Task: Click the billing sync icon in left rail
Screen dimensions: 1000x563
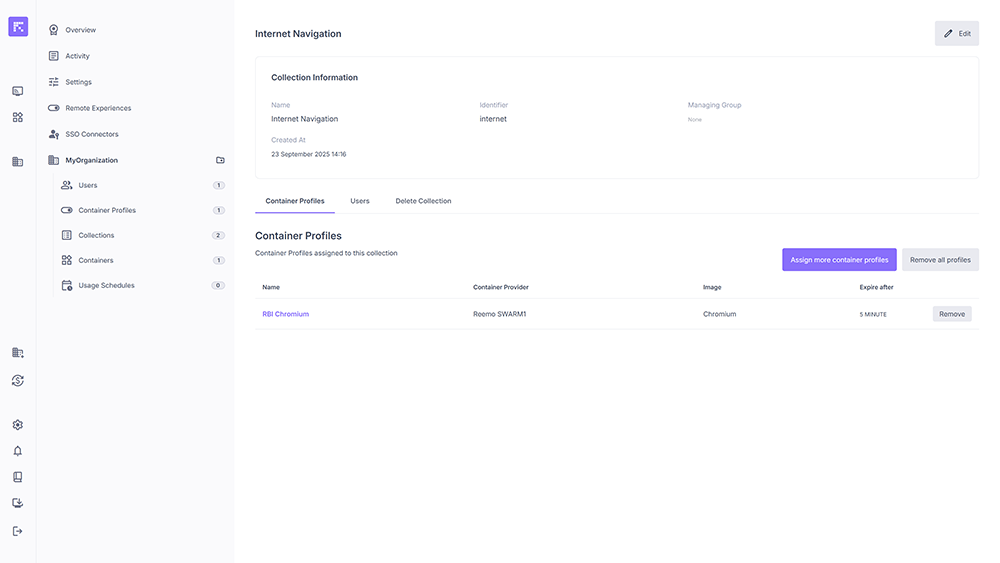Action: [17, 380]
